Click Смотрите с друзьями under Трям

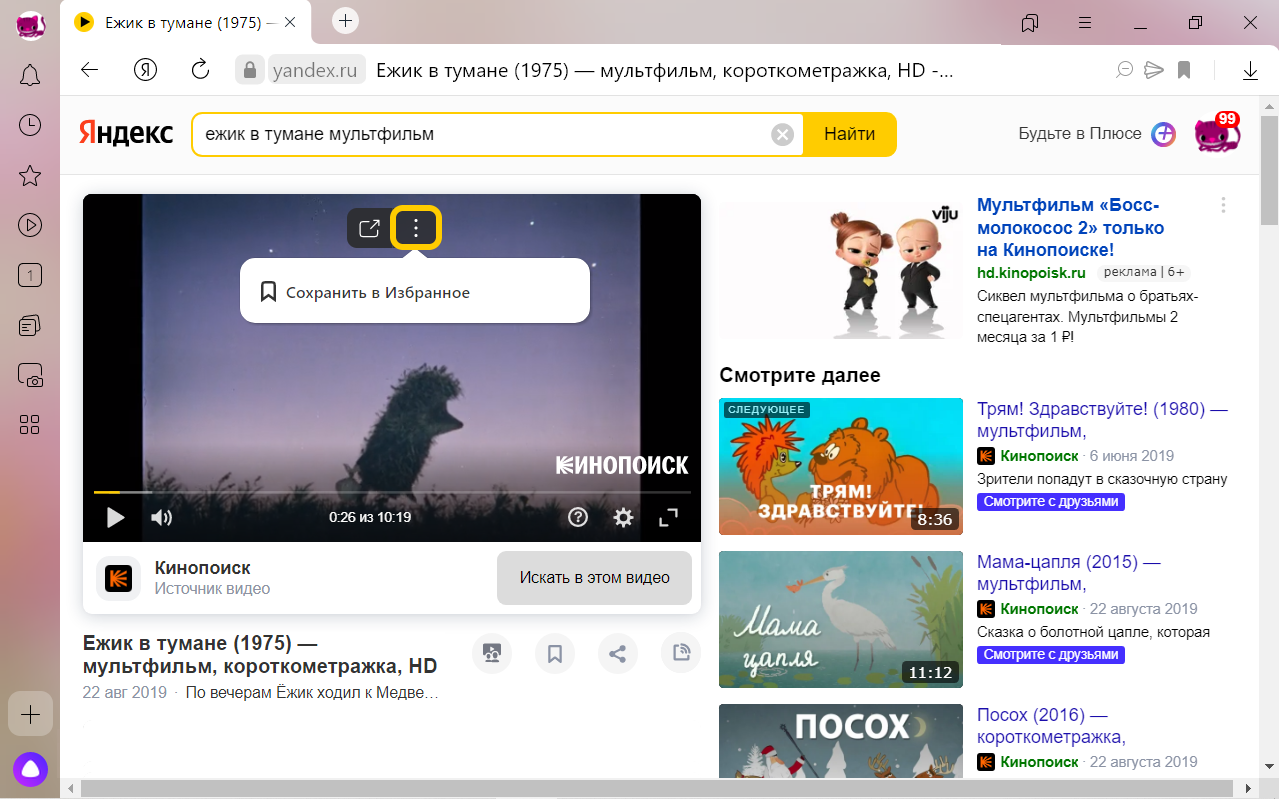(1051, 501)
